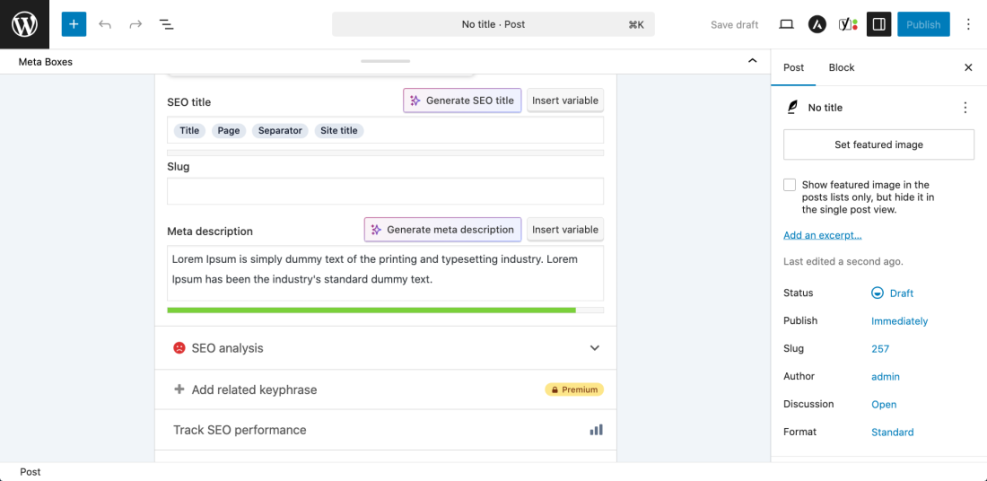Click the WordPress logo button

point(25,25)
